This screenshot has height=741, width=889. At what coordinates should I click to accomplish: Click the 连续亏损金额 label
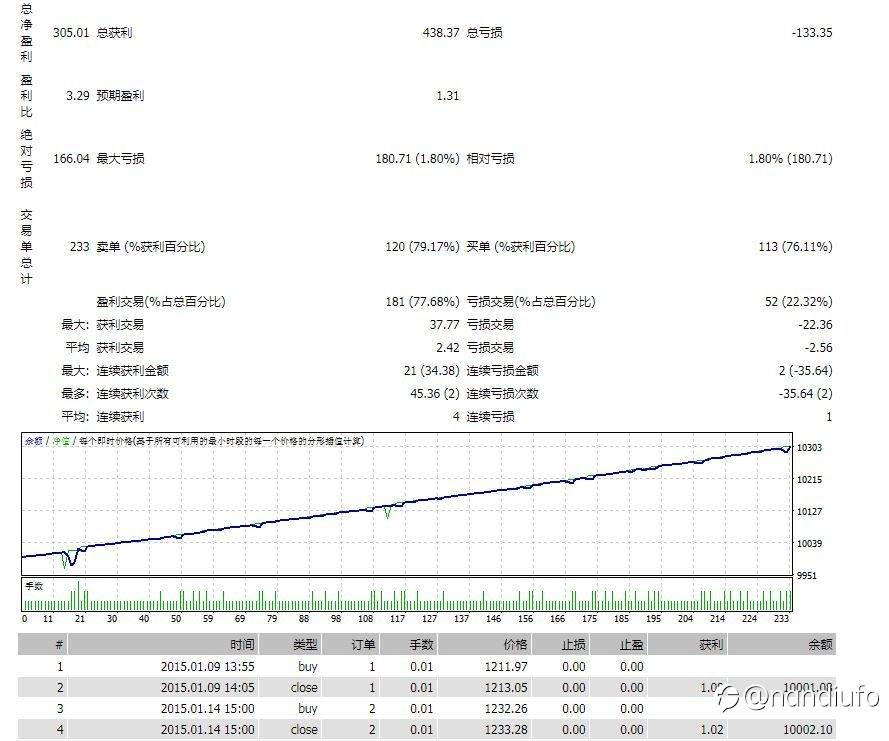pyautogui.click(x=502, y=371)
